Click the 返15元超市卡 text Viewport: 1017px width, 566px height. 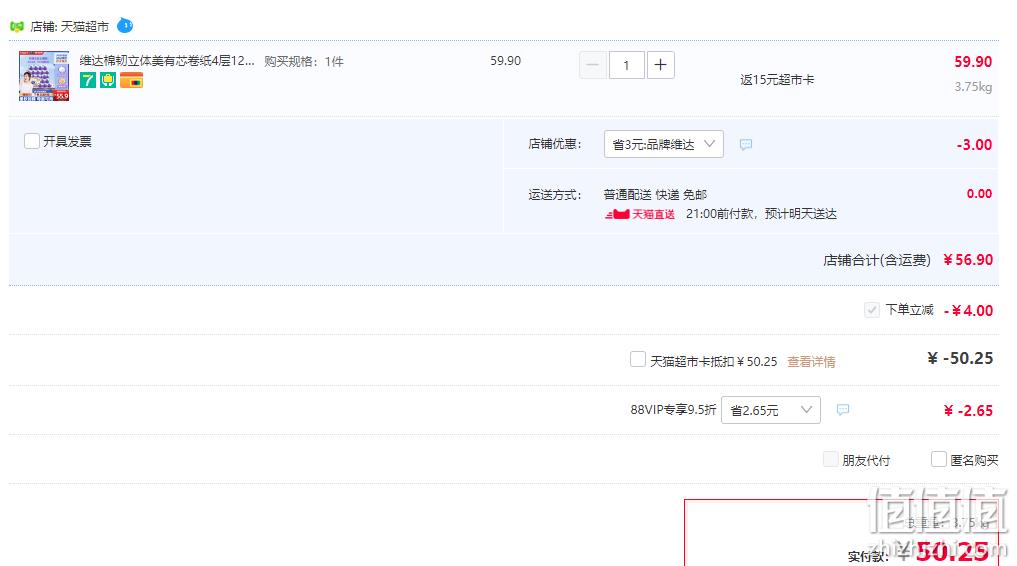pos(777,80)
